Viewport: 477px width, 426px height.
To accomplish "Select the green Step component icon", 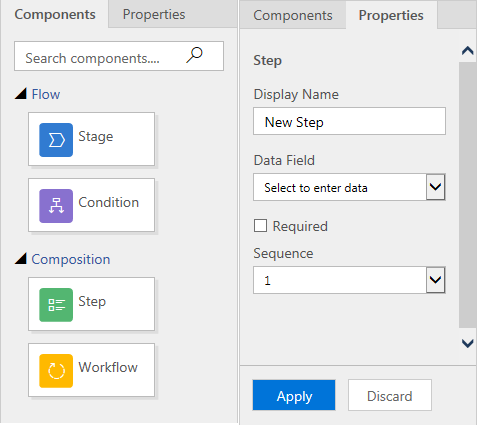I will [56, 305].
